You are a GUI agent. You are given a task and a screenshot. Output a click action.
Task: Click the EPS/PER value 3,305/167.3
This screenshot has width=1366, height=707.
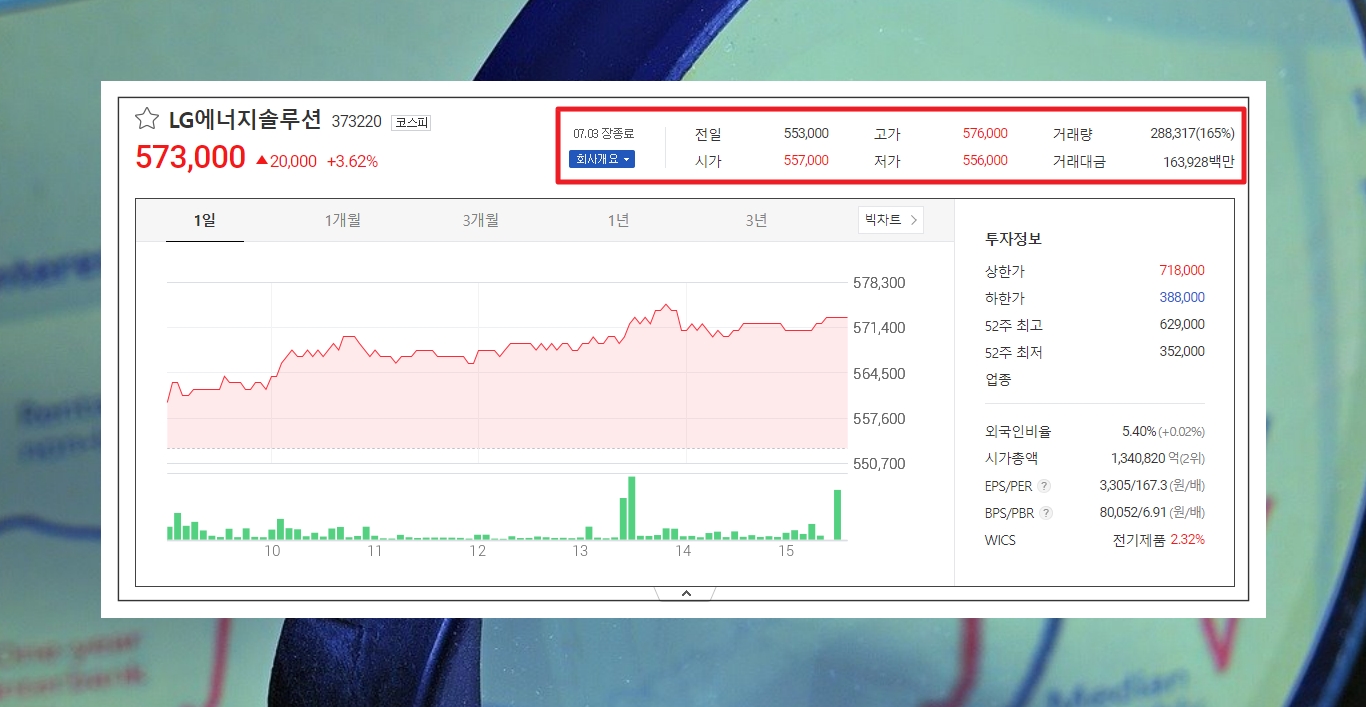(x=1132, y=485)
